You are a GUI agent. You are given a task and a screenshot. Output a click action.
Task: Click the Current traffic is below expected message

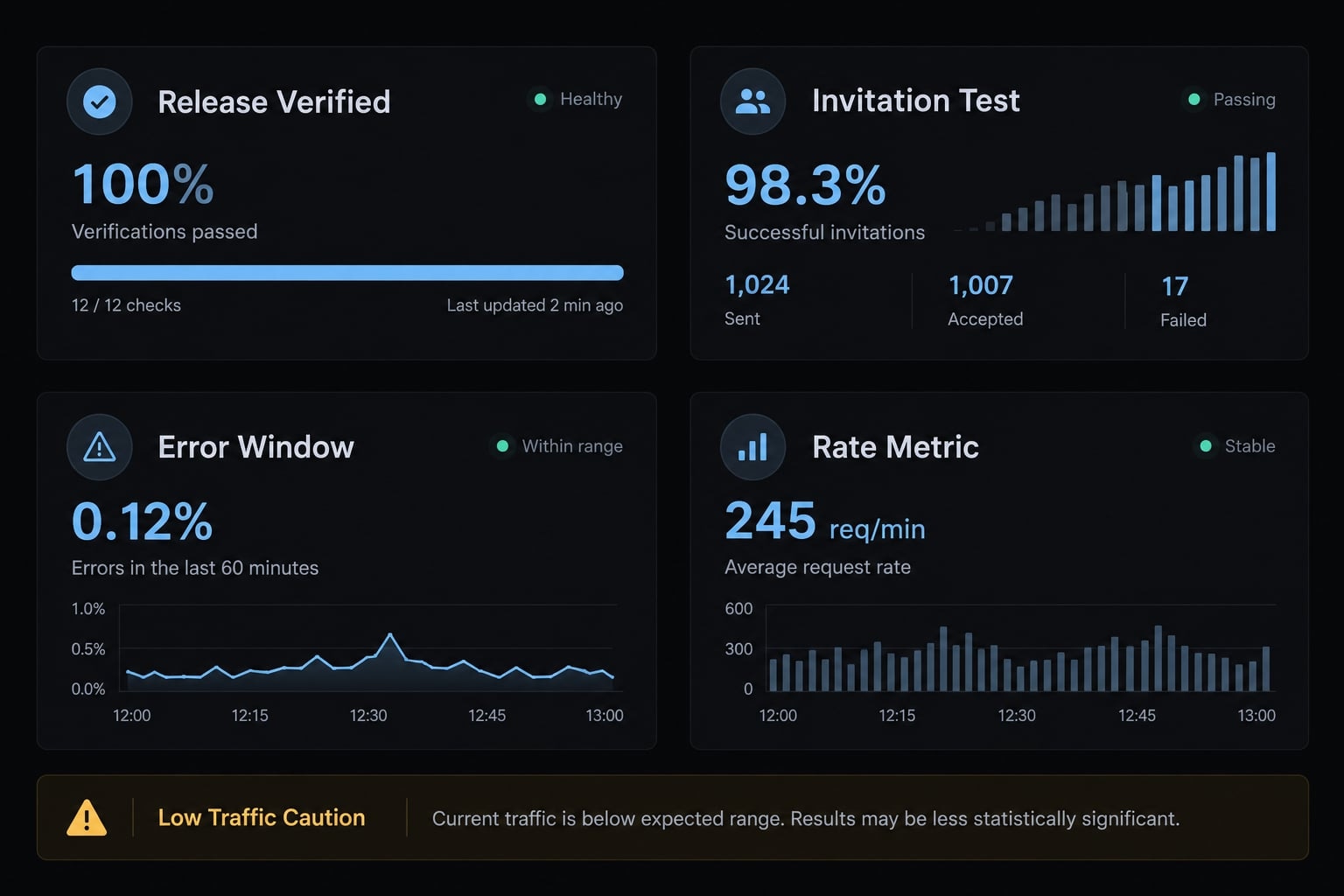806,819
